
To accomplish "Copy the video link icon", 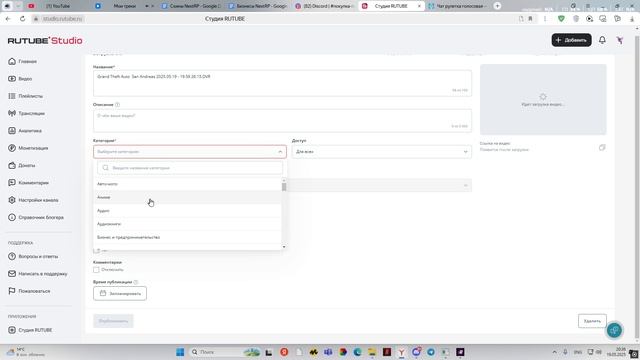I will (602, 147).
